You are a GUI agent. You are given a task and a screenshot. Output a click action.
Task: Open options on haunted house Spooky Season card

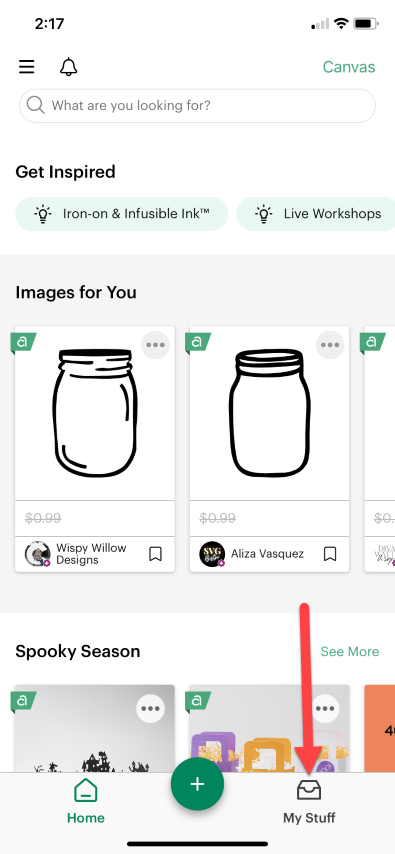[x=150, y=709]
